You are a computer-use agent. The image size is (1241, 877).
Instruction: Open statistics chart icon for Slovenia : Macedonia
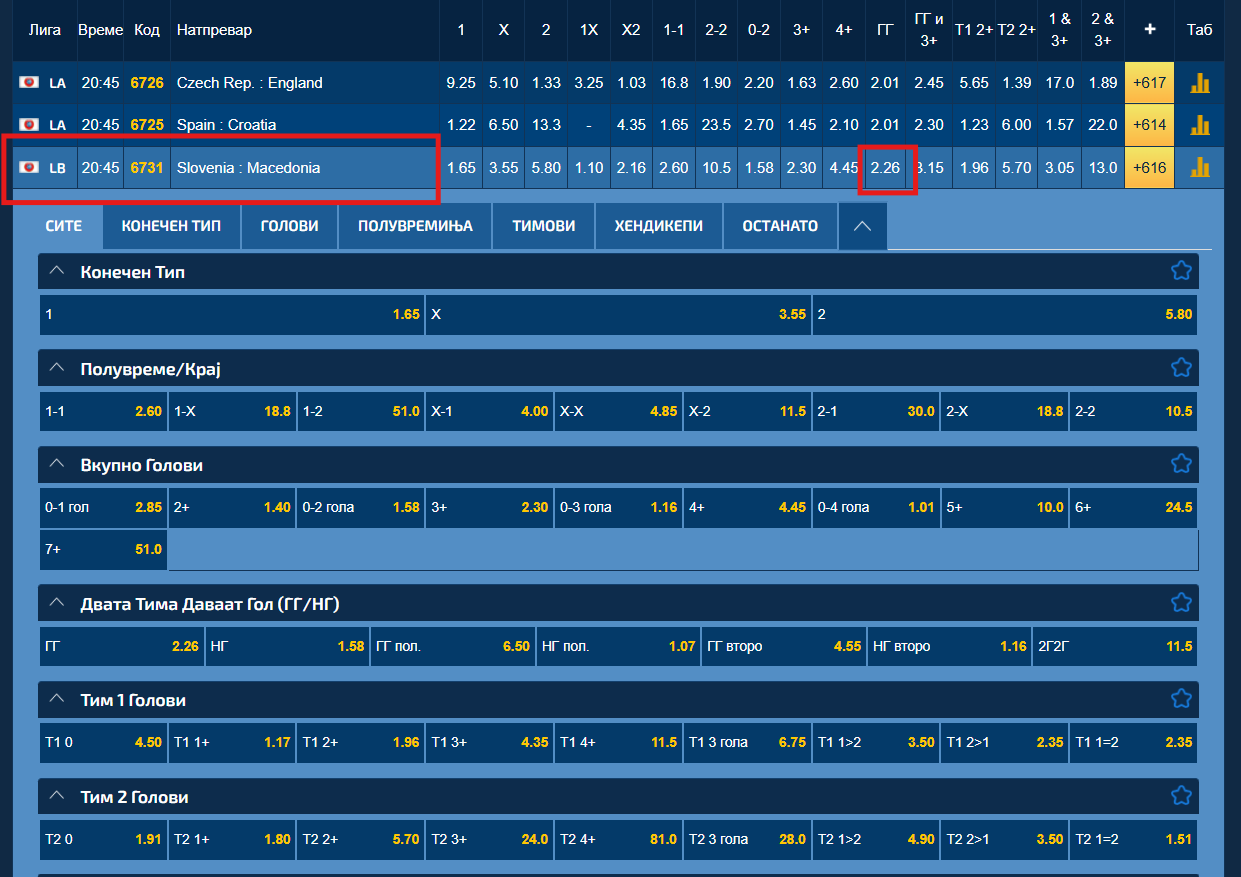[x=1199, y=167]
